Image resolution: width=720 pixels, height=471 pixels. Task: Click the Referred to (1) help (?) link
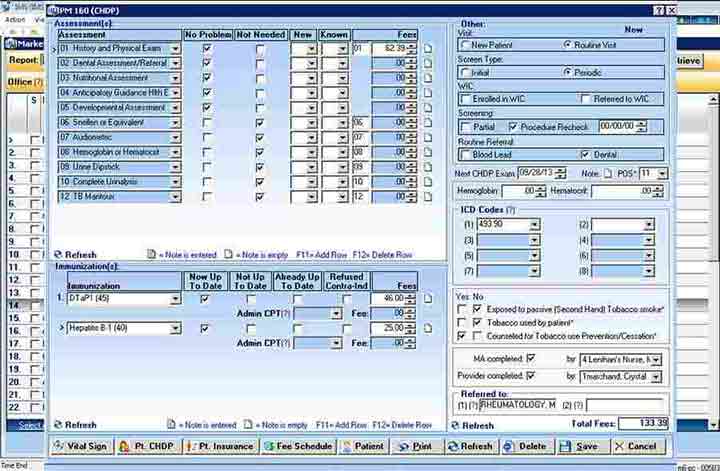click(x=473, y=405)
